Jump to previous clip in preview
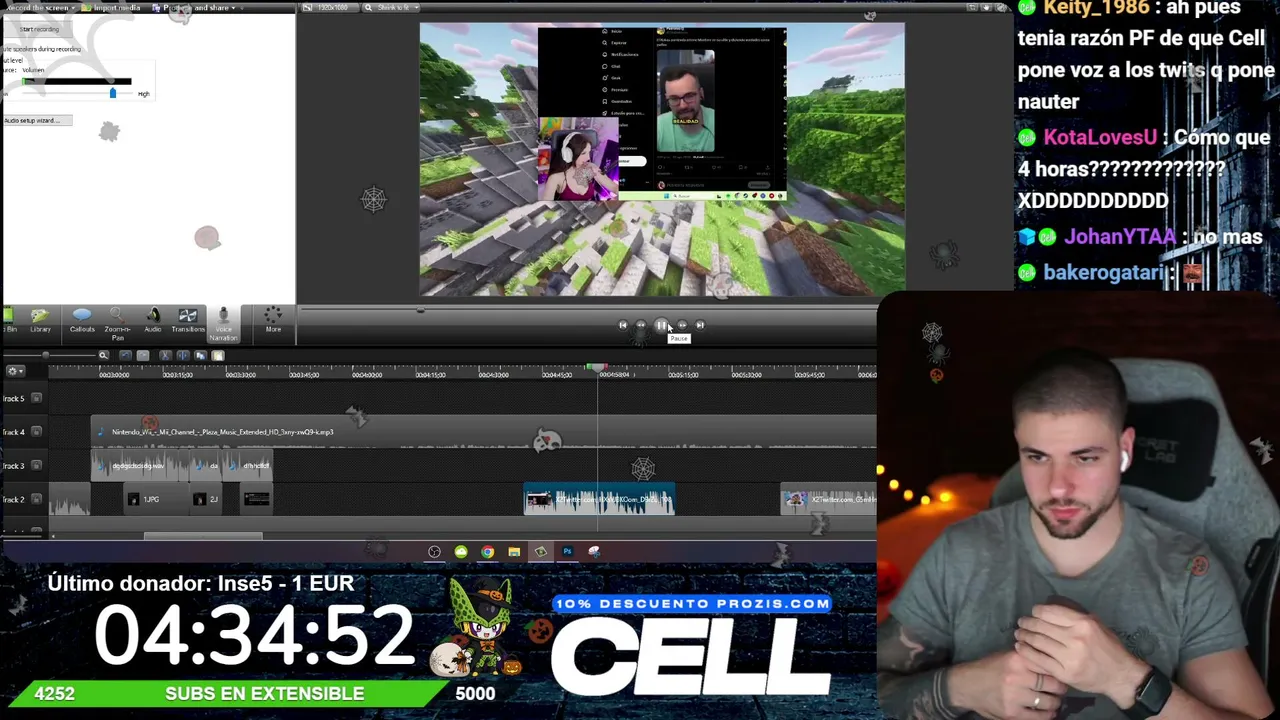 (623, 325)
